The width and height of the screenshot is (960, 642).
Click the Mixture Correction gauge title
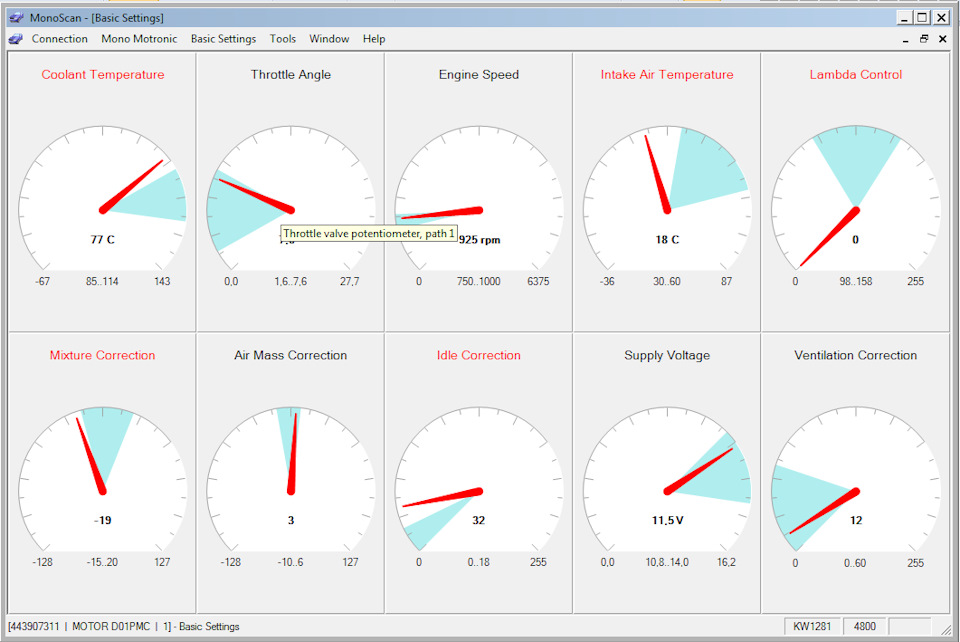pos(102,356)
